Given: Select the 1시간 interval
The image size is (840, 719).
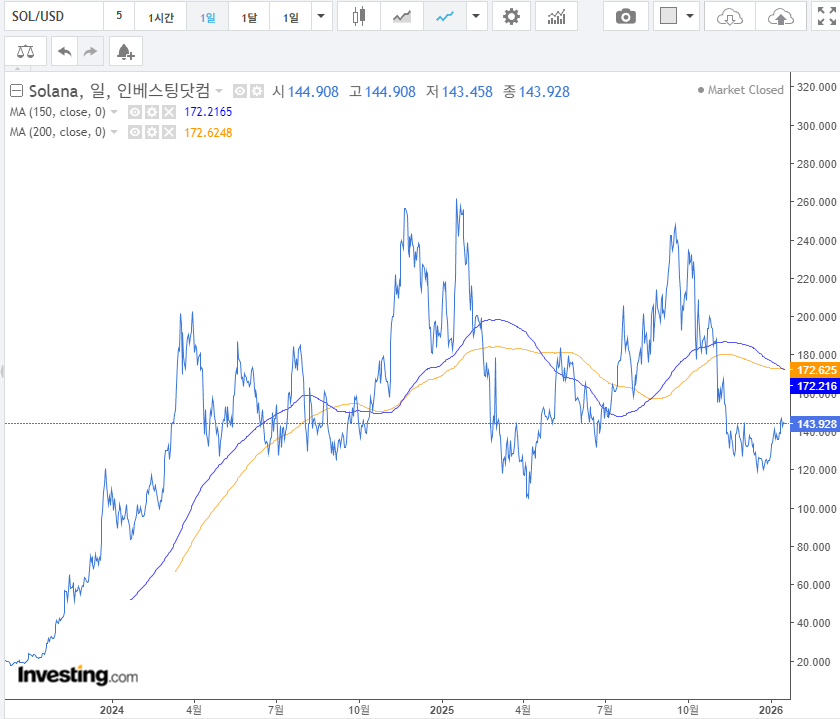Looking at the screenshot, I should (161, 17).
